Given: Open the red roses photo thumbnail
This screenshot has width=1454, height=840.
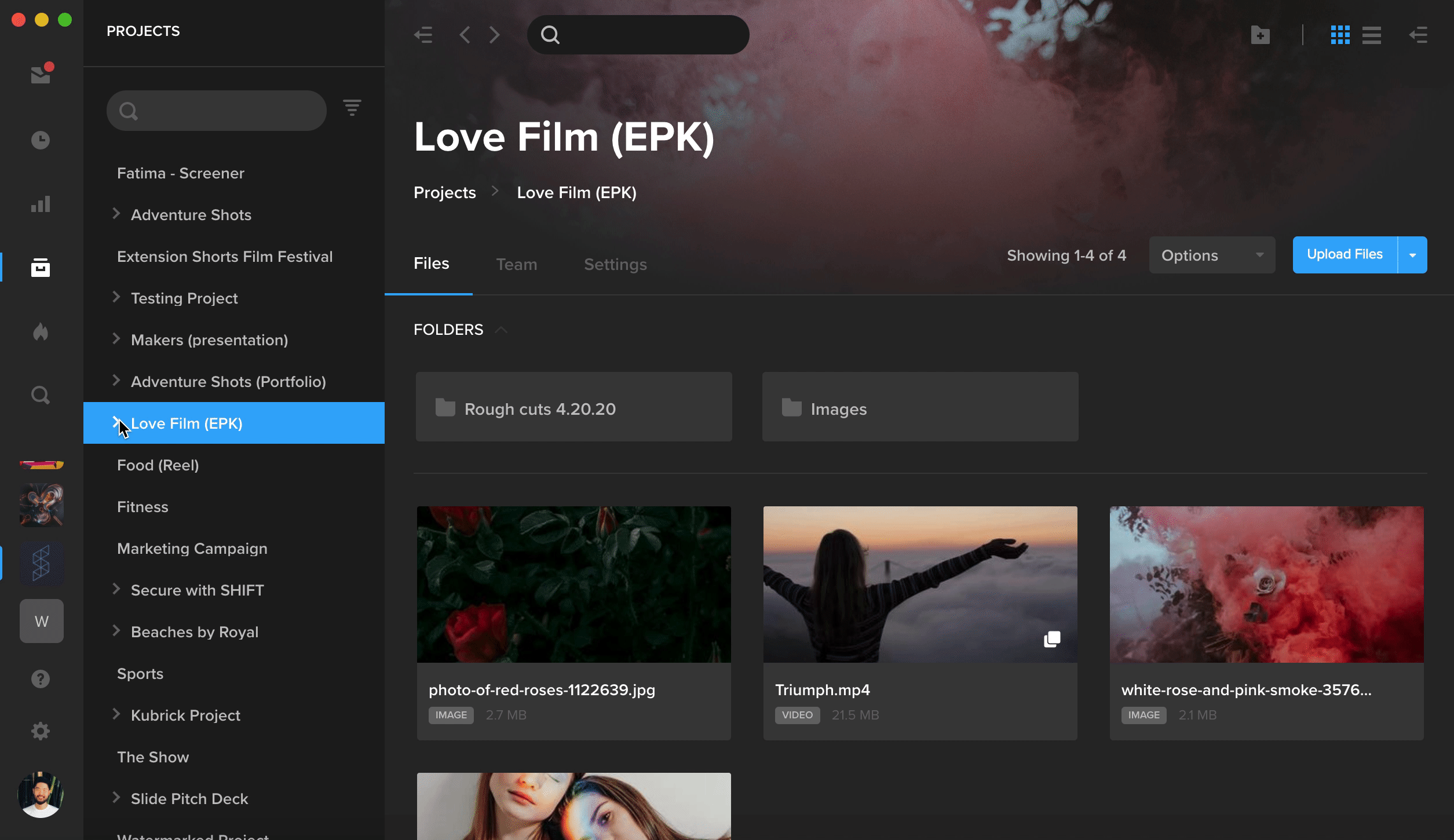Looking at the screenshot, I should coord(573,585).
